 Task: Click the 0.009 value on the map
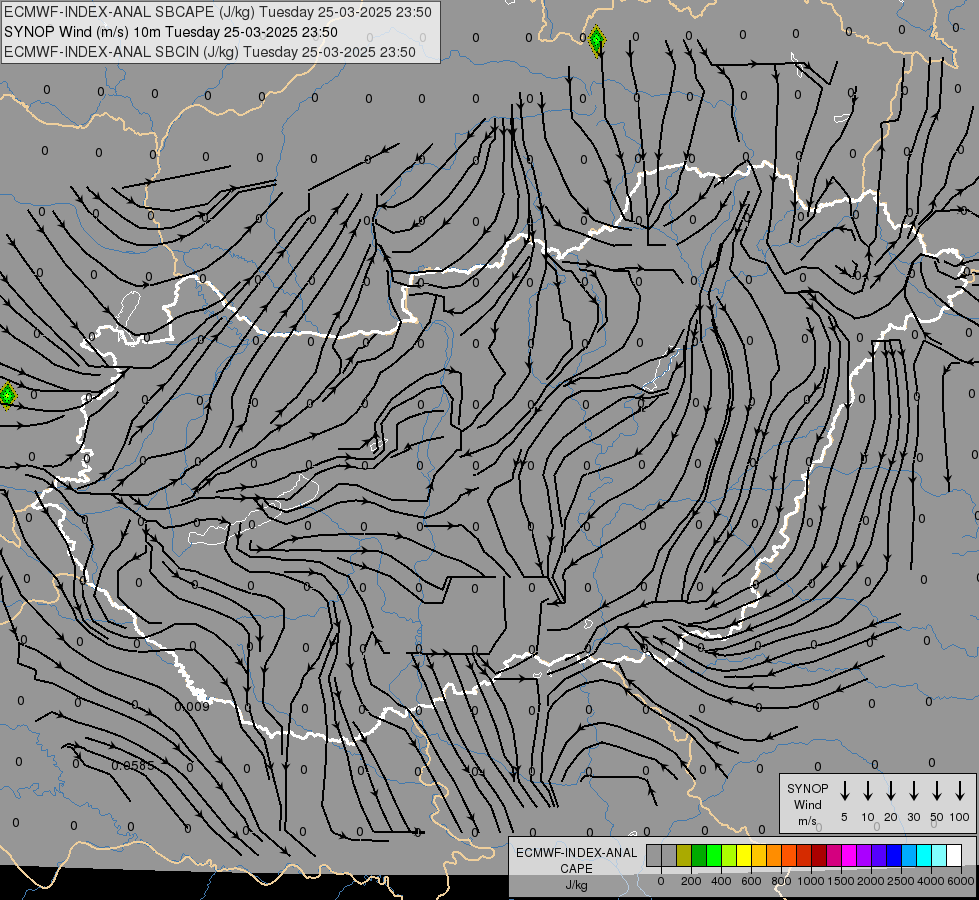[192, 706]
